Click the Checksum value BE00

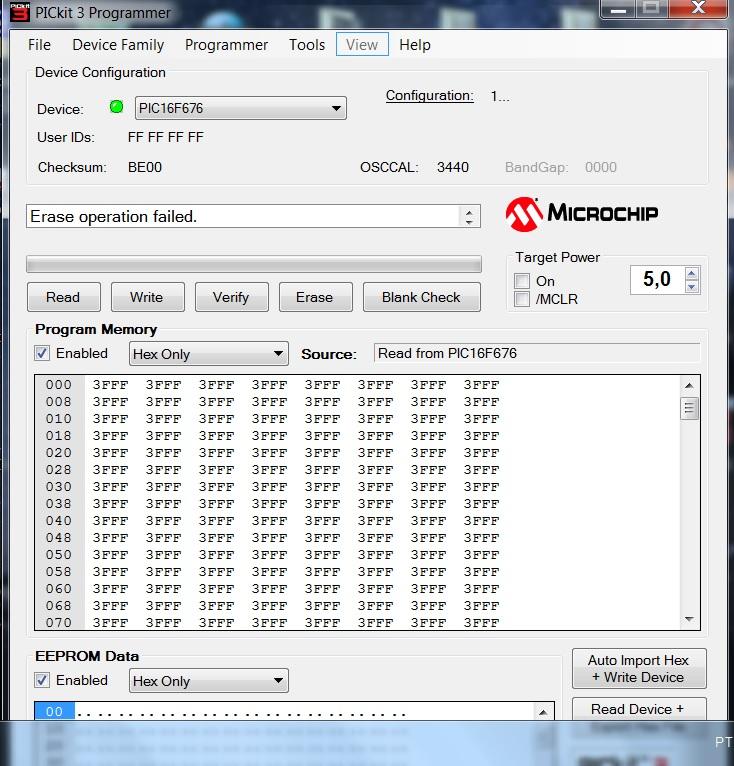[x=145, y=167]
